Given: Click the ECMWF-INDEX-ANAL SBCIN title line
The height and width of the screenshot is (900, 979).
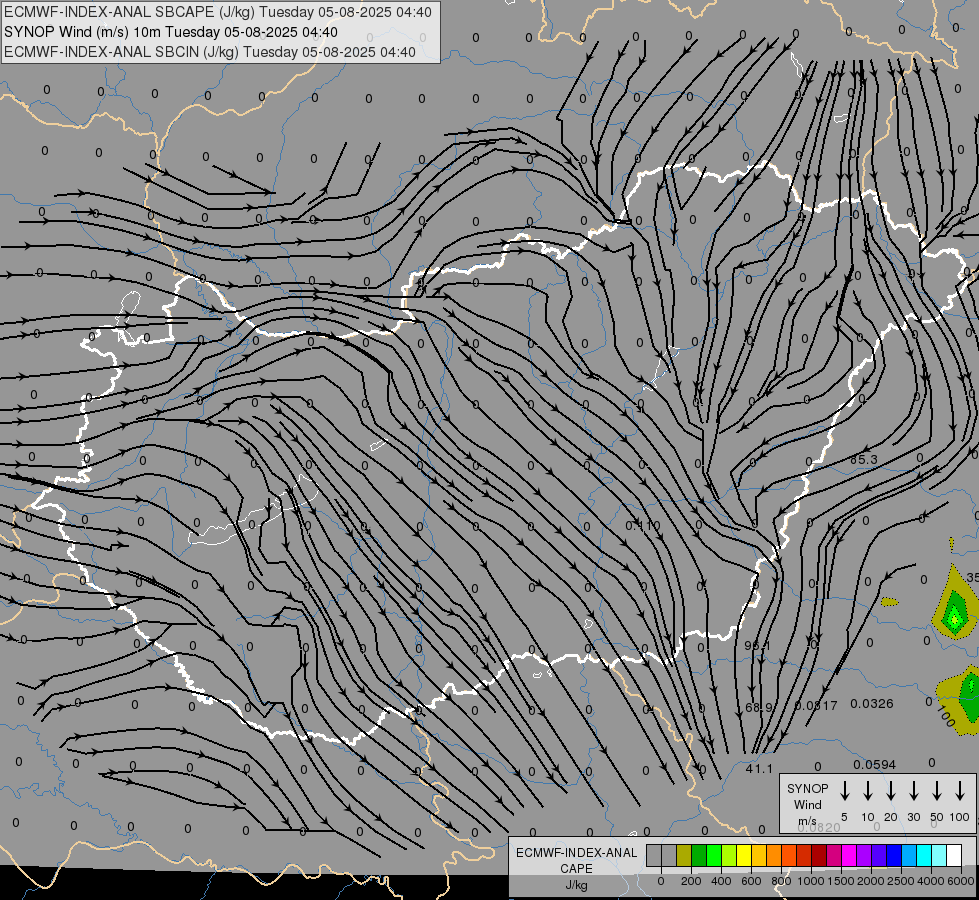Looking at the screenshot, I should tap(210, 52).
